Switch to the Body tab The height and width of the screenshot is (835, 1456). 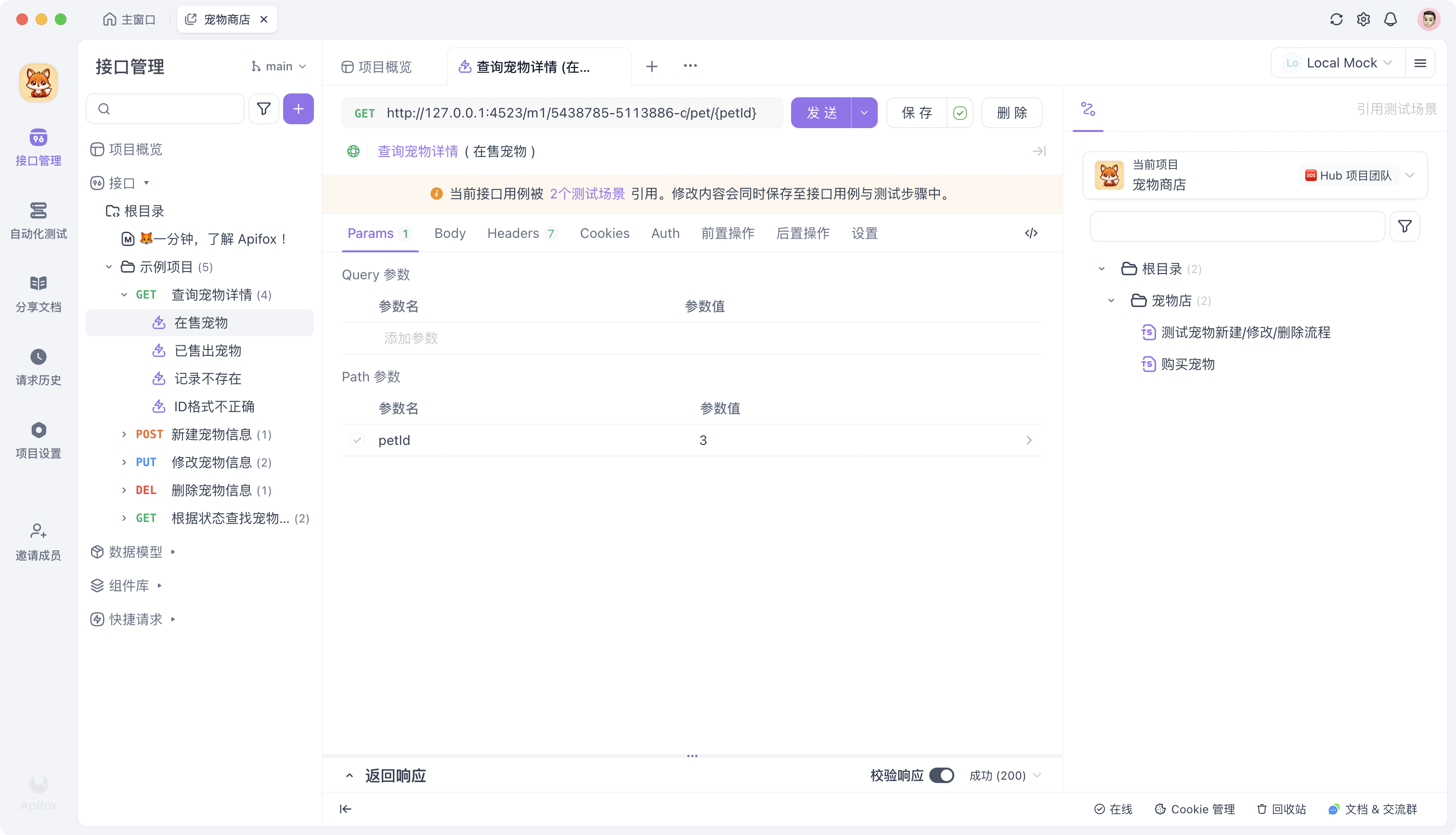click(x=449, y=233)
